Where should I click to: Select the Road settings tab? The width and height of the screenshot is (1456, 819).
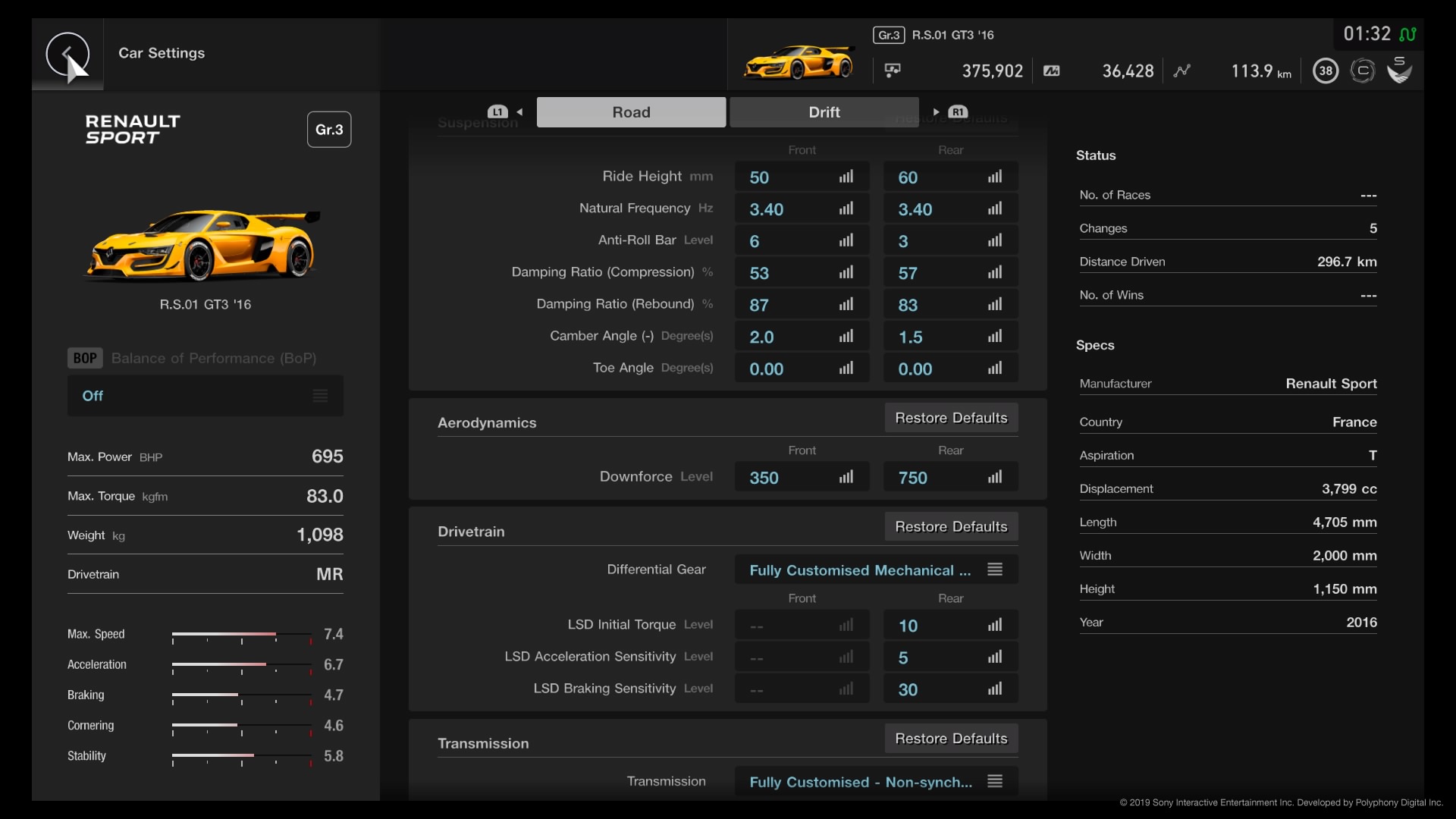(631, 112)
